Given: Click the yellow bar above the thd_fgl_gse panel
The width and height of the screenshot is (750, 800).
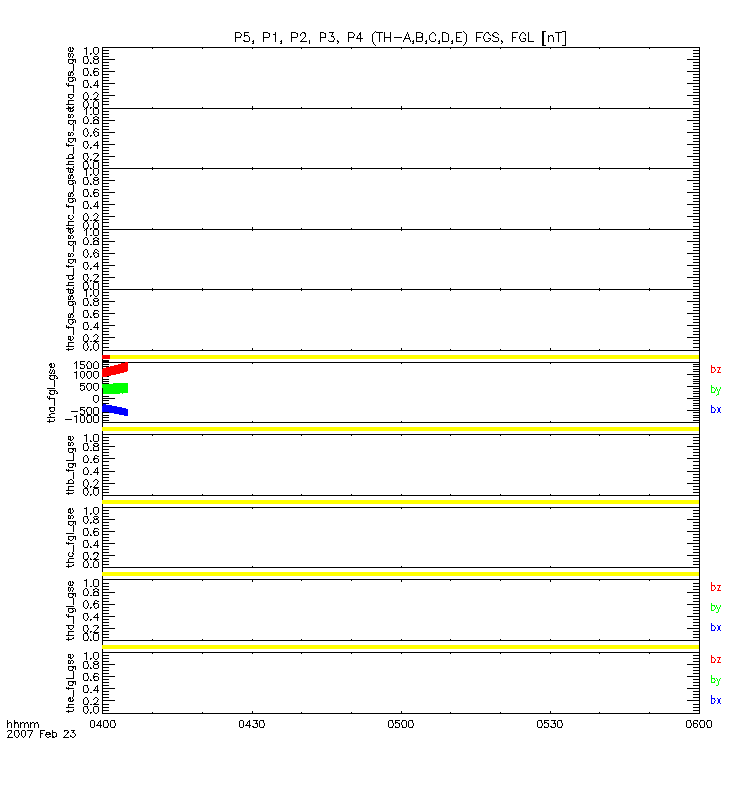Looking at the screenshot, I should [x=401, y=574].
